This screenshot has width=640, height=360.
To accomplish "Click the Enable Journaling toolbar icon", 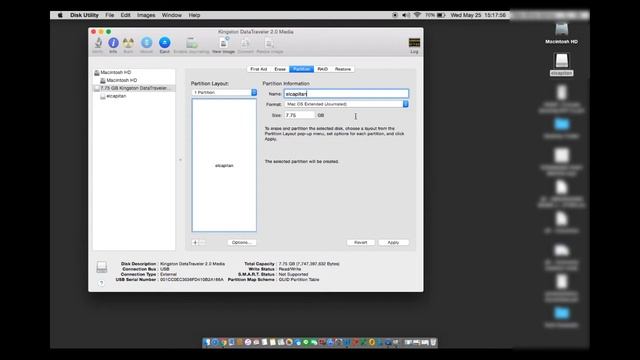I will tap(191, 43).
